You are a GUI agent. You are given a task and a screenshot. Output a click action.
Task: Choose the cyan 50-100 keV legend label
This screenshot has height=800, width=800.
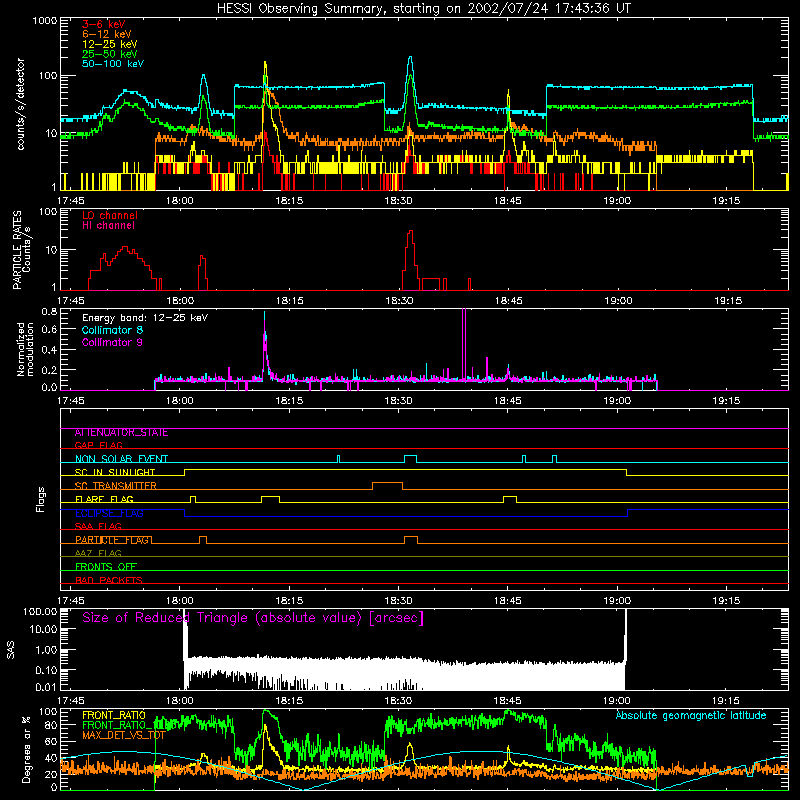pyautogui.click(x=113, y=64)
